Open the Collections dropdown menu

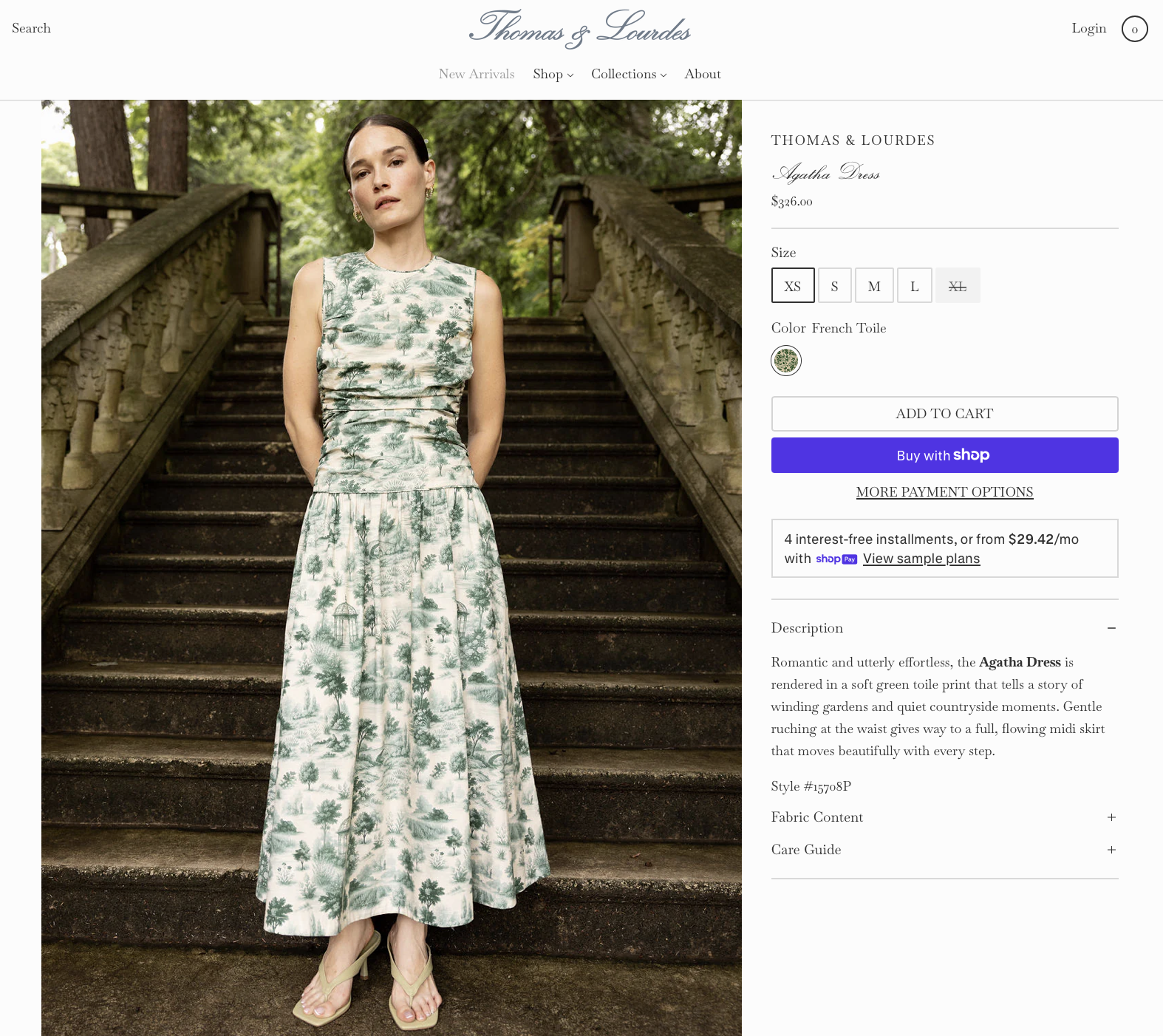click(x=629, y=74)
